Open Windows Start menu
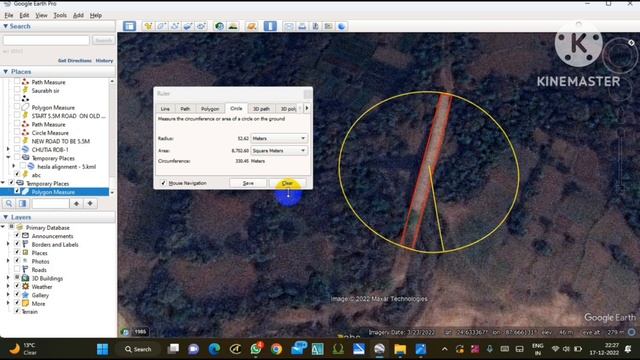The width and height of the screenshot is (640, 360). click(102, 349)
